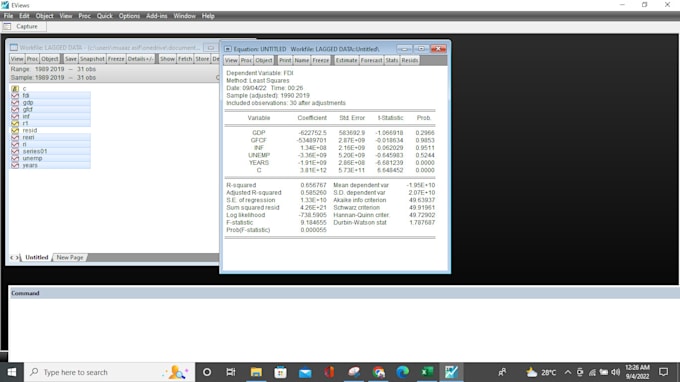680x382 pixels.
Task: Switch to the Untitled workfile page tab
Action: click(36, 257)
